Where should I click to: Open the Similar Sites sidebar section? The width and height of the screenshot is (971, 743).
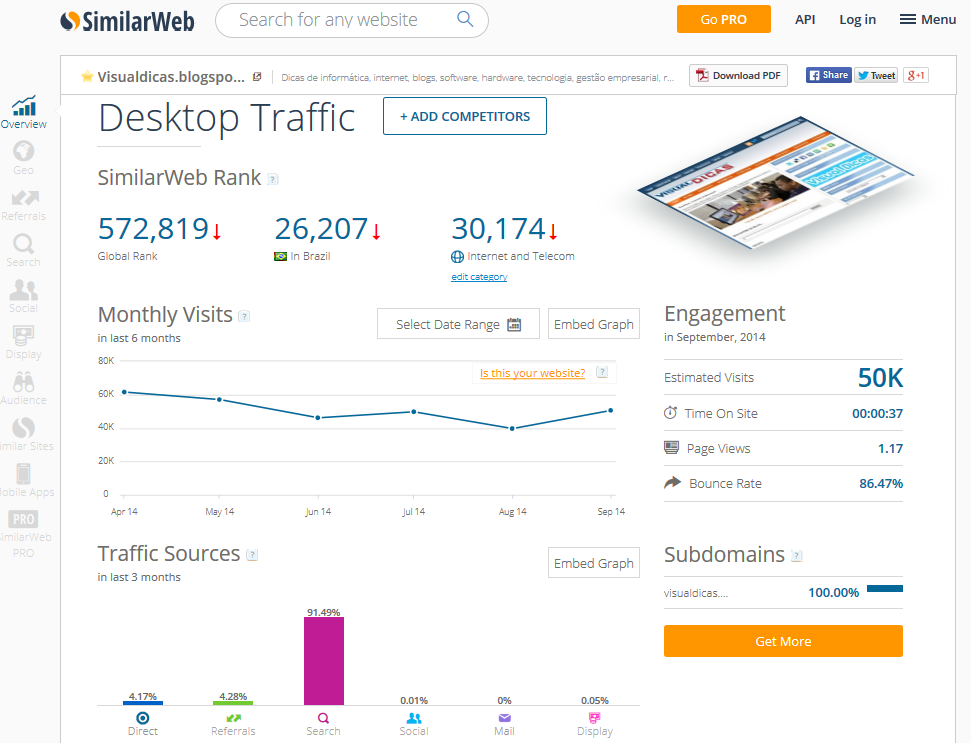pyautogui.click(x=26, y=435)
